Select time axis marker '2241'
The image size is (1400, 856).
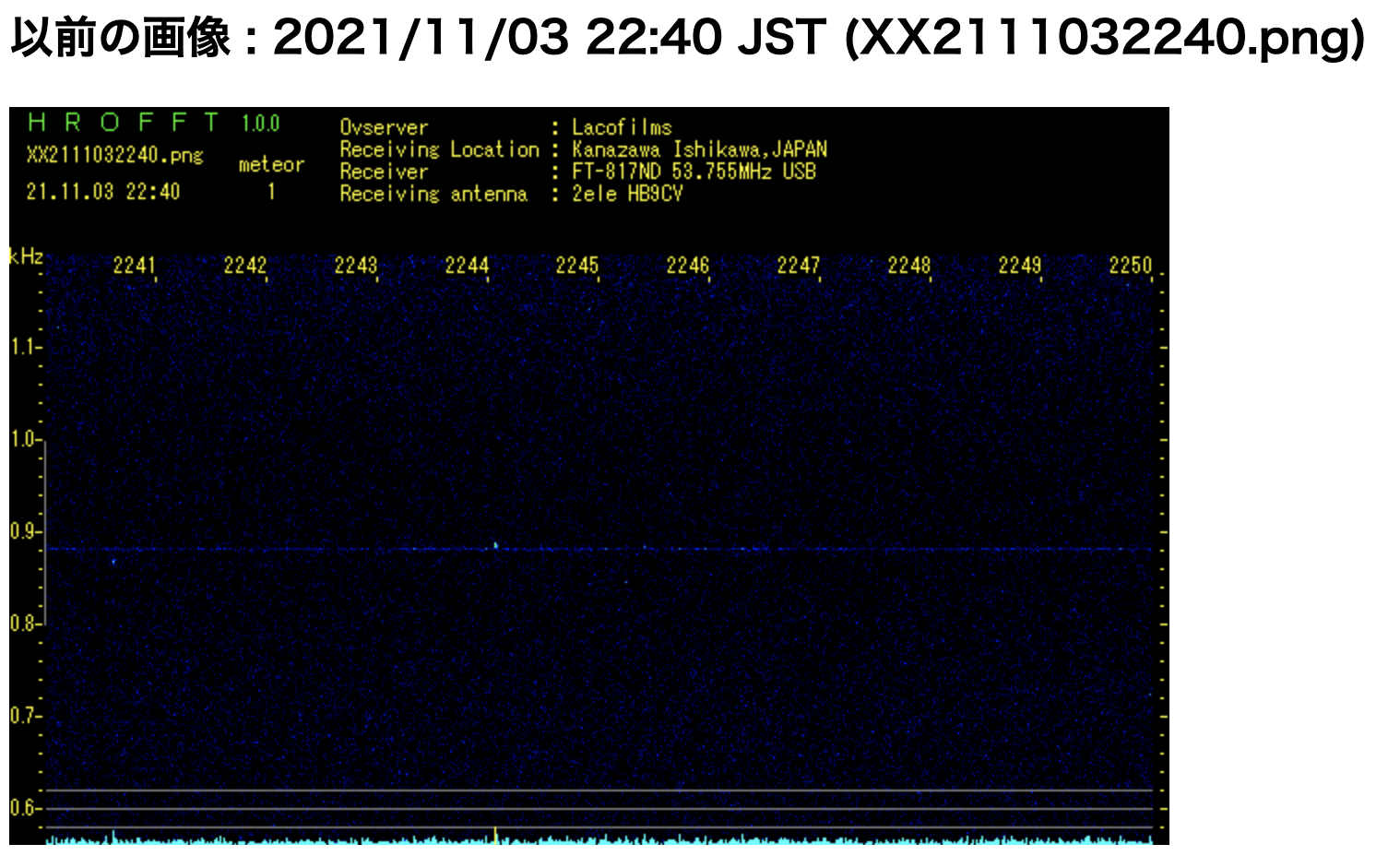(x=135, y=266)
